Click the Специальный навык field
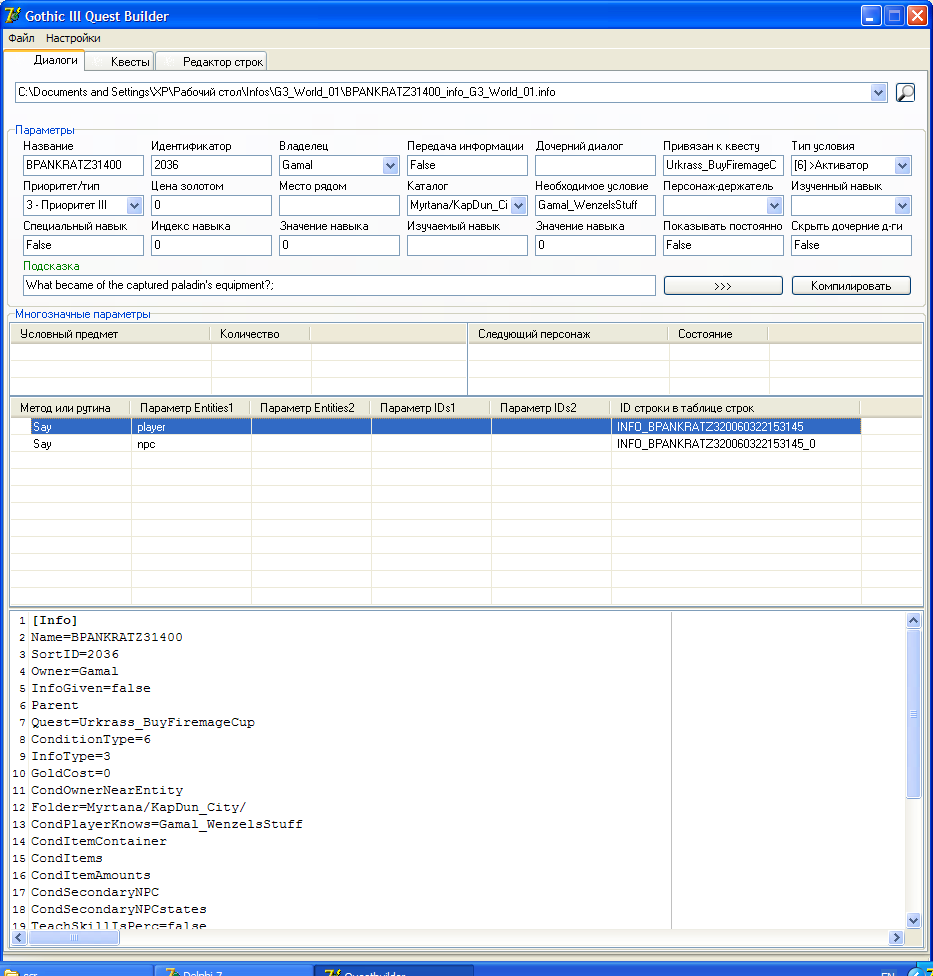 (x=83, y=245)
